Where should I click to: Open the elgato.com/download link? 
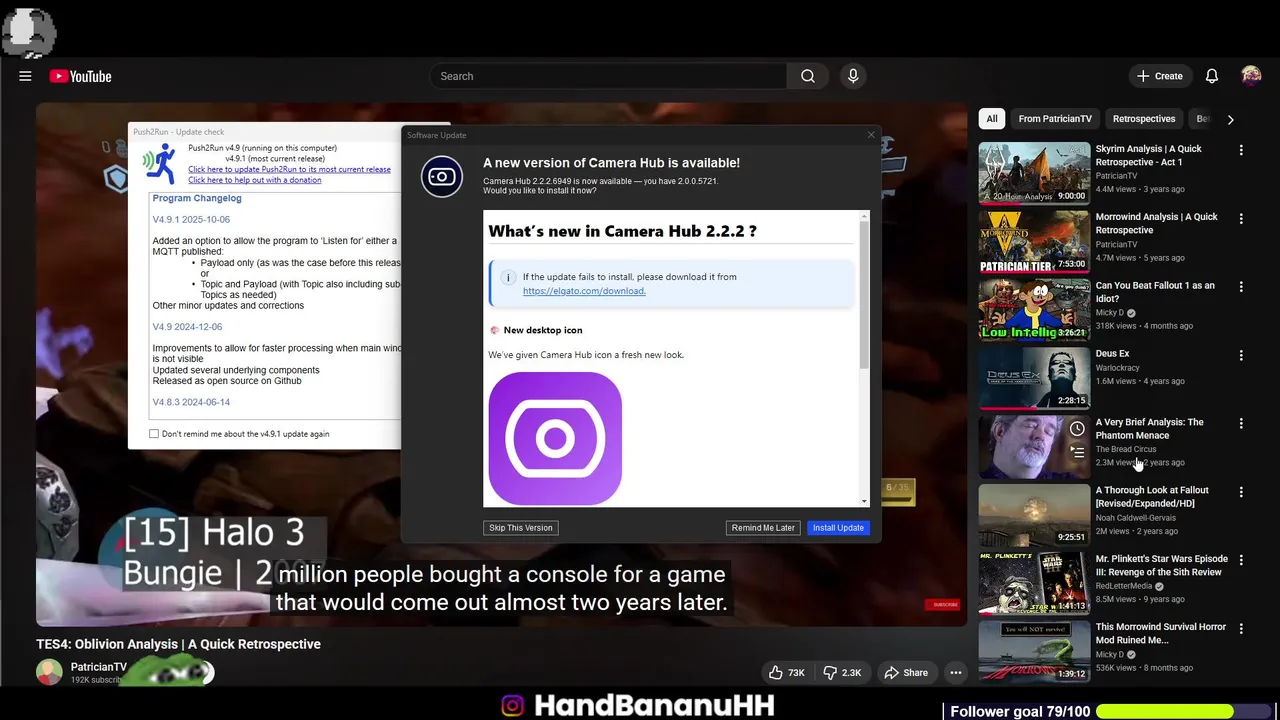click(x=584, y=291)
